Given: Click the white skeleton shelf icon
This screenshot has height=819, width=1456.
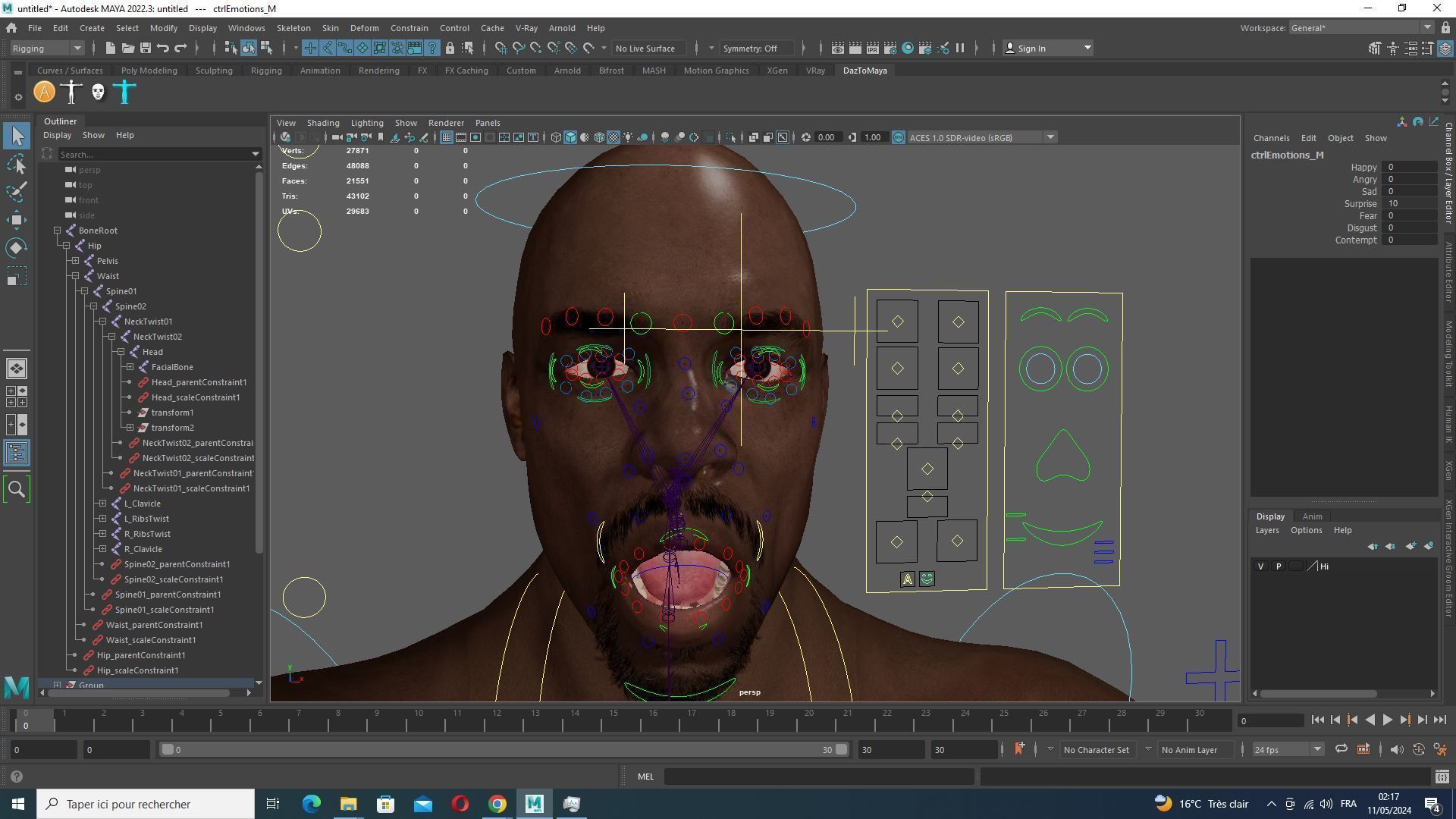Looking at the screenshot, I should (x=71, y=93).
